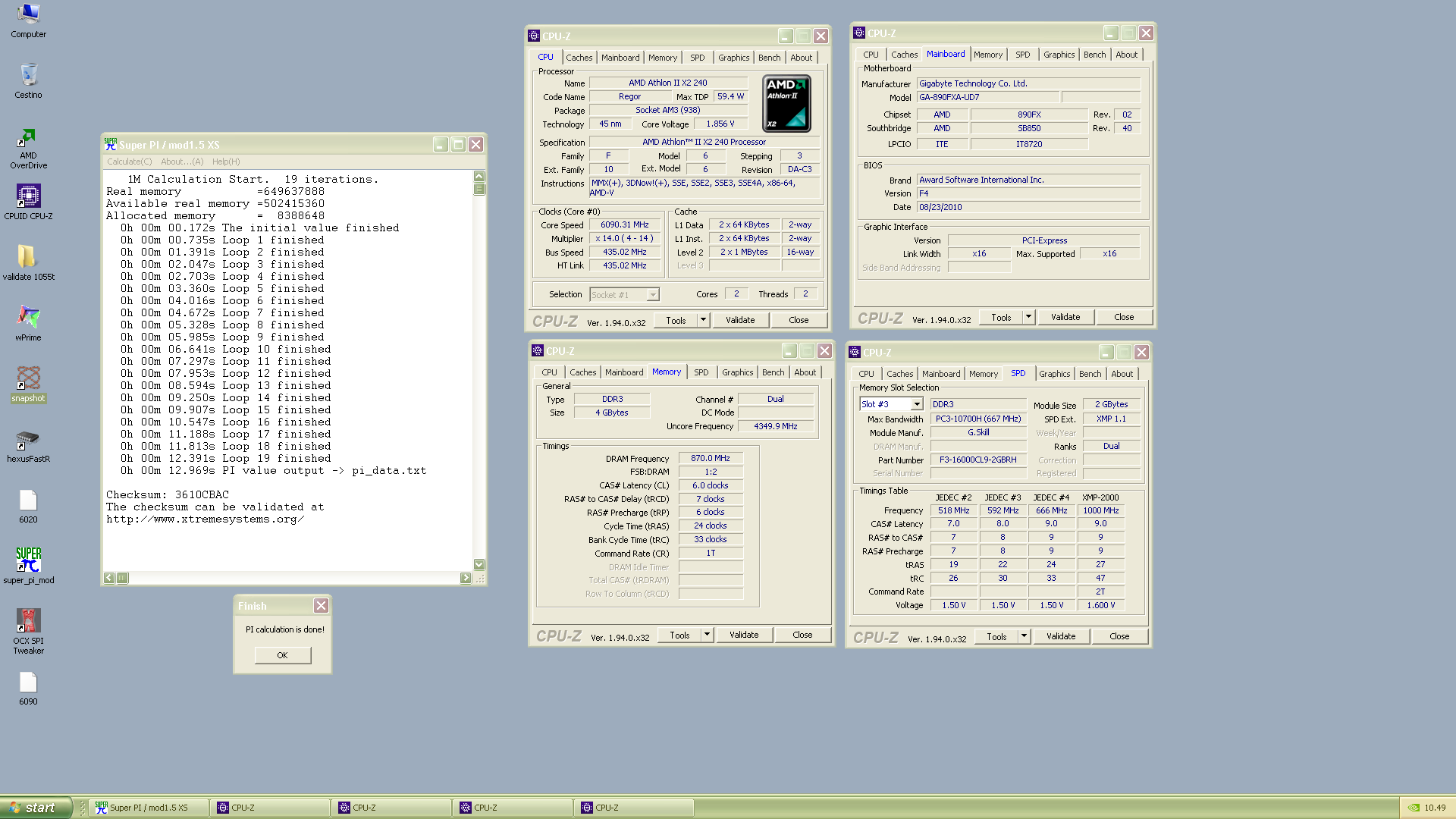
Task: Open the file named 6090 on desktop
Action: click(28, 687)
